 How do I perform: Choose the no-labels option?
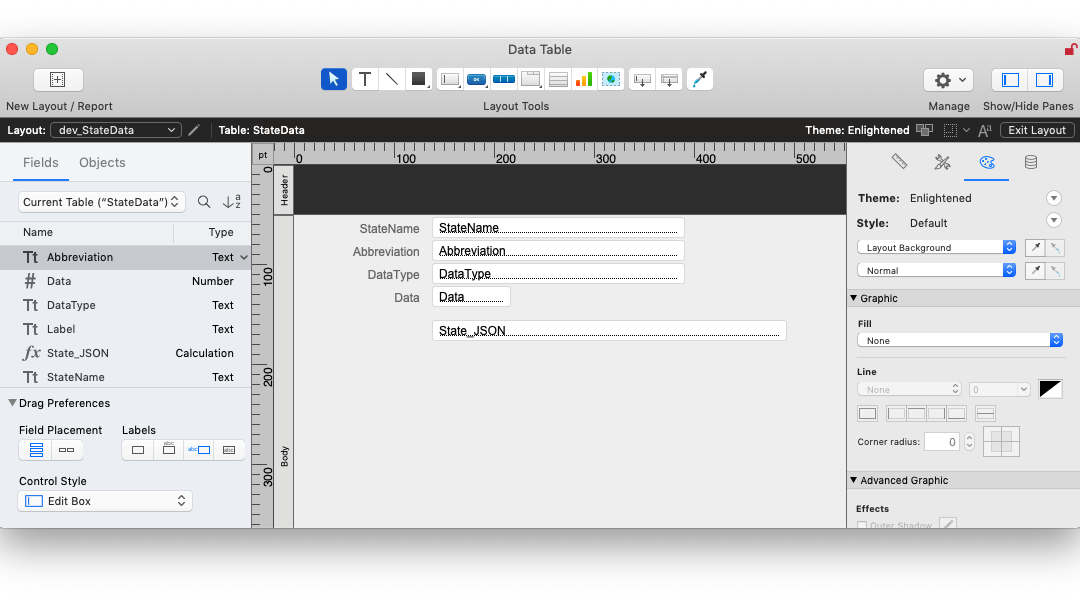[138, 450]
